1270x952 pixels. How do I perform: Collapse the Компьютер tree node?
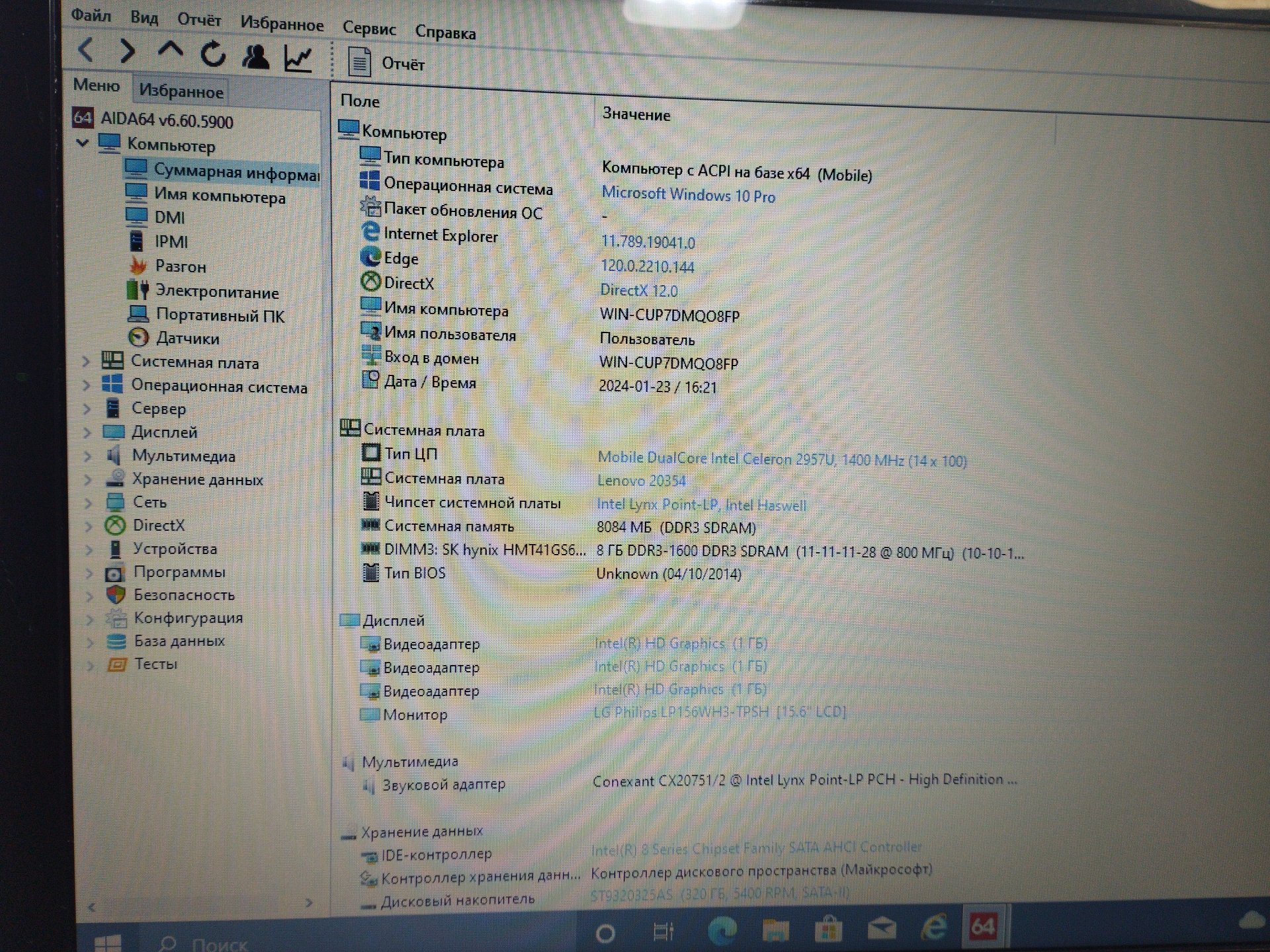(x=83, y=142)
